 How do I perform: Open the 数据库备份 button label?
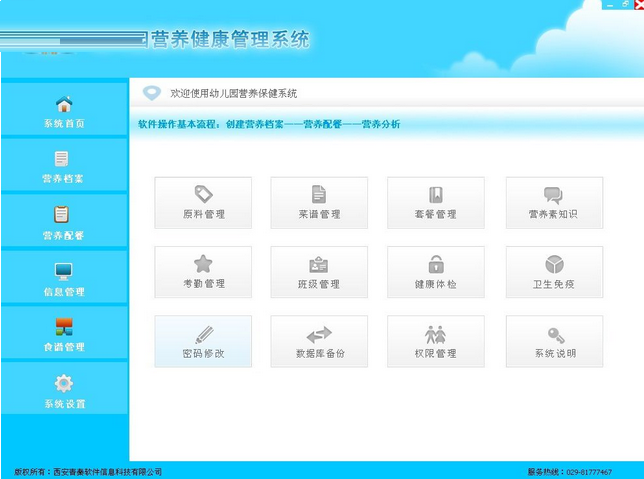(320, 353)
